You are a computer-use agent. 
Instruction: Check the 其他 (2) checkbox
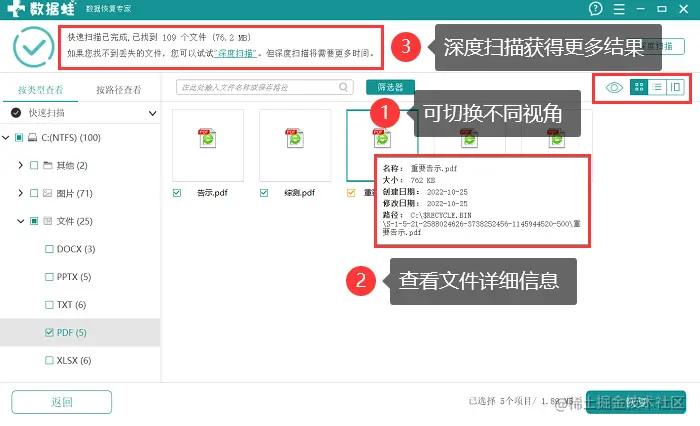34,165
